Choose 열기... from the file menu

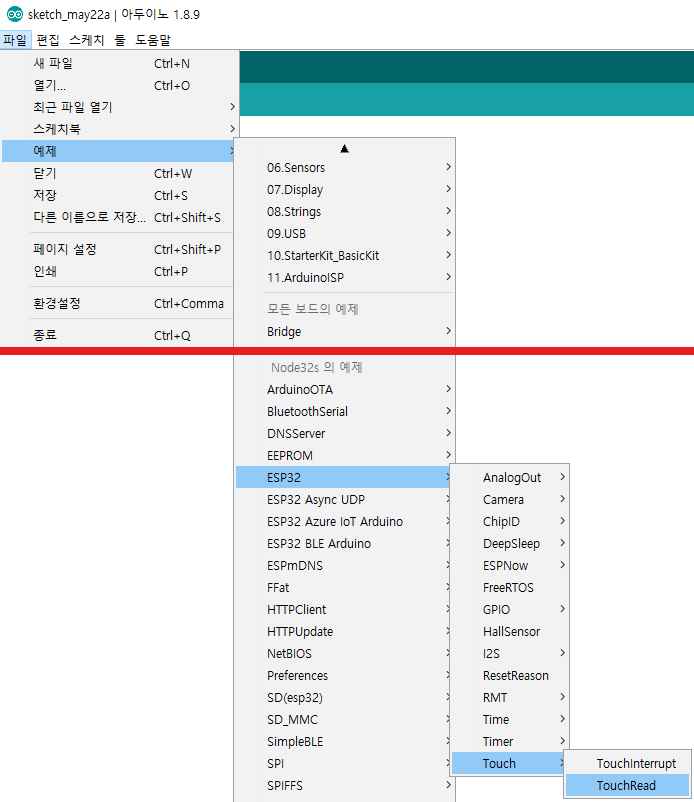[120, 85]
